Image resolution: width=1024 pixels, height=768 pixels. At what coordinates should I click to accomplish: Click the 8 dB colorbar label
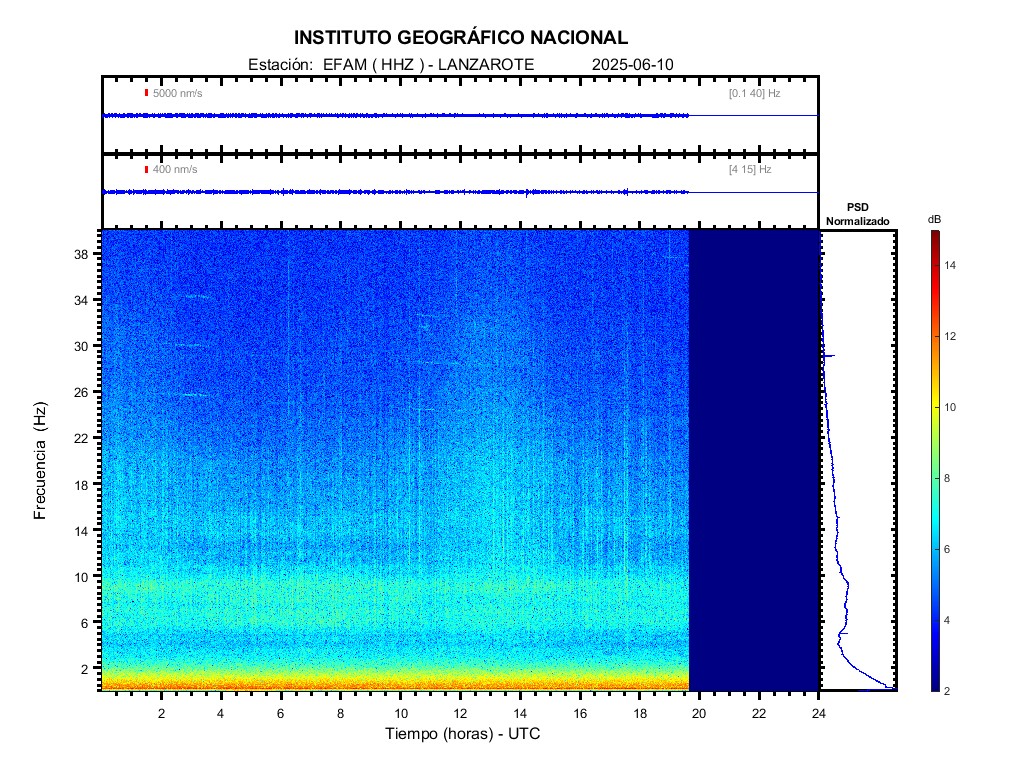pos(947,479)
